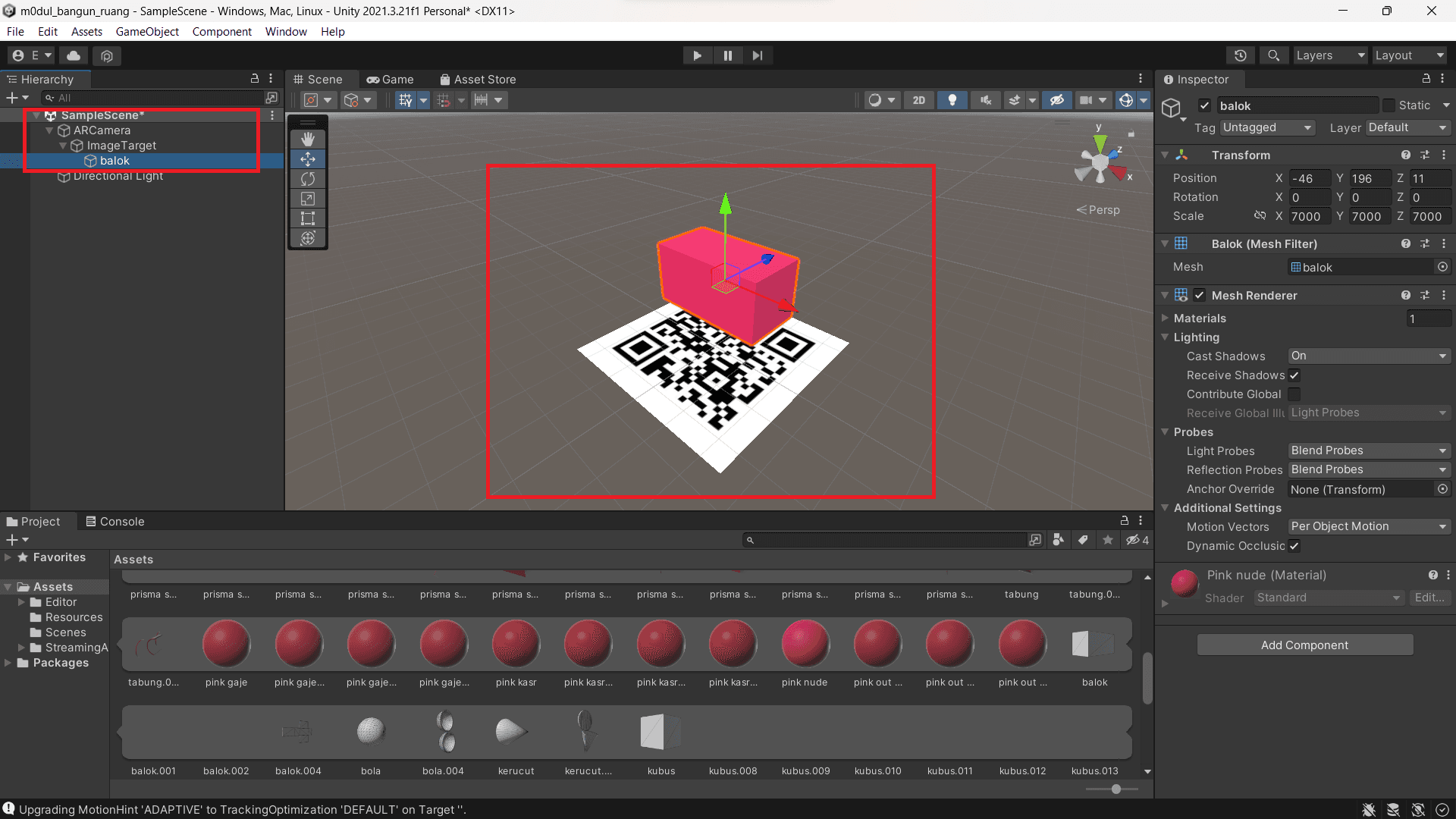The height and width of the screenshot is (819, 1456).
Task: Click the Add Component button
Action: pos(1304,645)
